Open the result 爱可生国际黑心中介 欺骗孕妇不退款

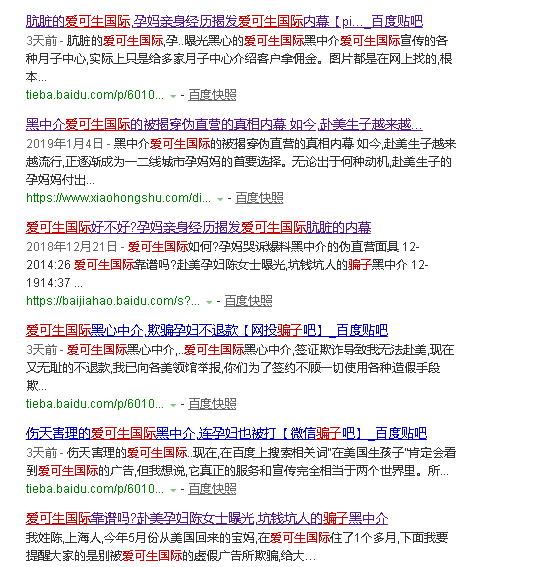point(207,331)
